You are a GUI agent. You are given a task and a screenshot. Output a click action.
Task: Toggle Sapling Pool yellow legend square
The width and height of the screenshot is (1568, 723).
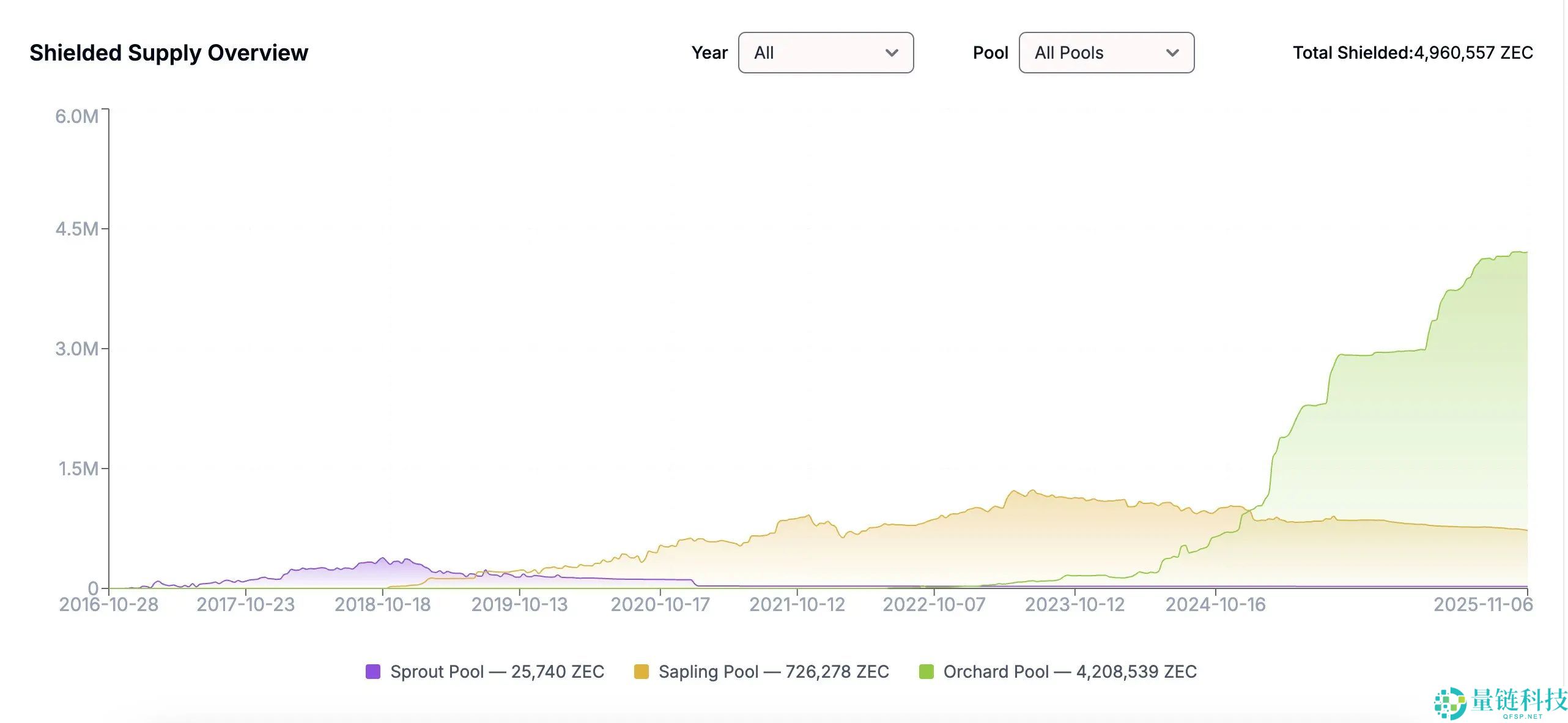(641, 672)
